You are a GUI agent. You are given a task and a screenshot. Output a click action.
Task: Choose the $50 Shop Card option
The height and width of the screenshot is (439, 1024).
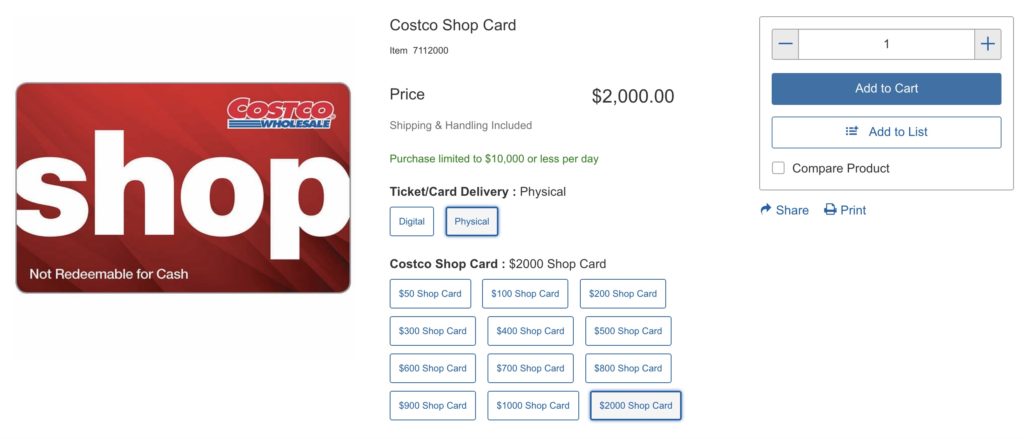pyautogui.click(x=432, y=294)
